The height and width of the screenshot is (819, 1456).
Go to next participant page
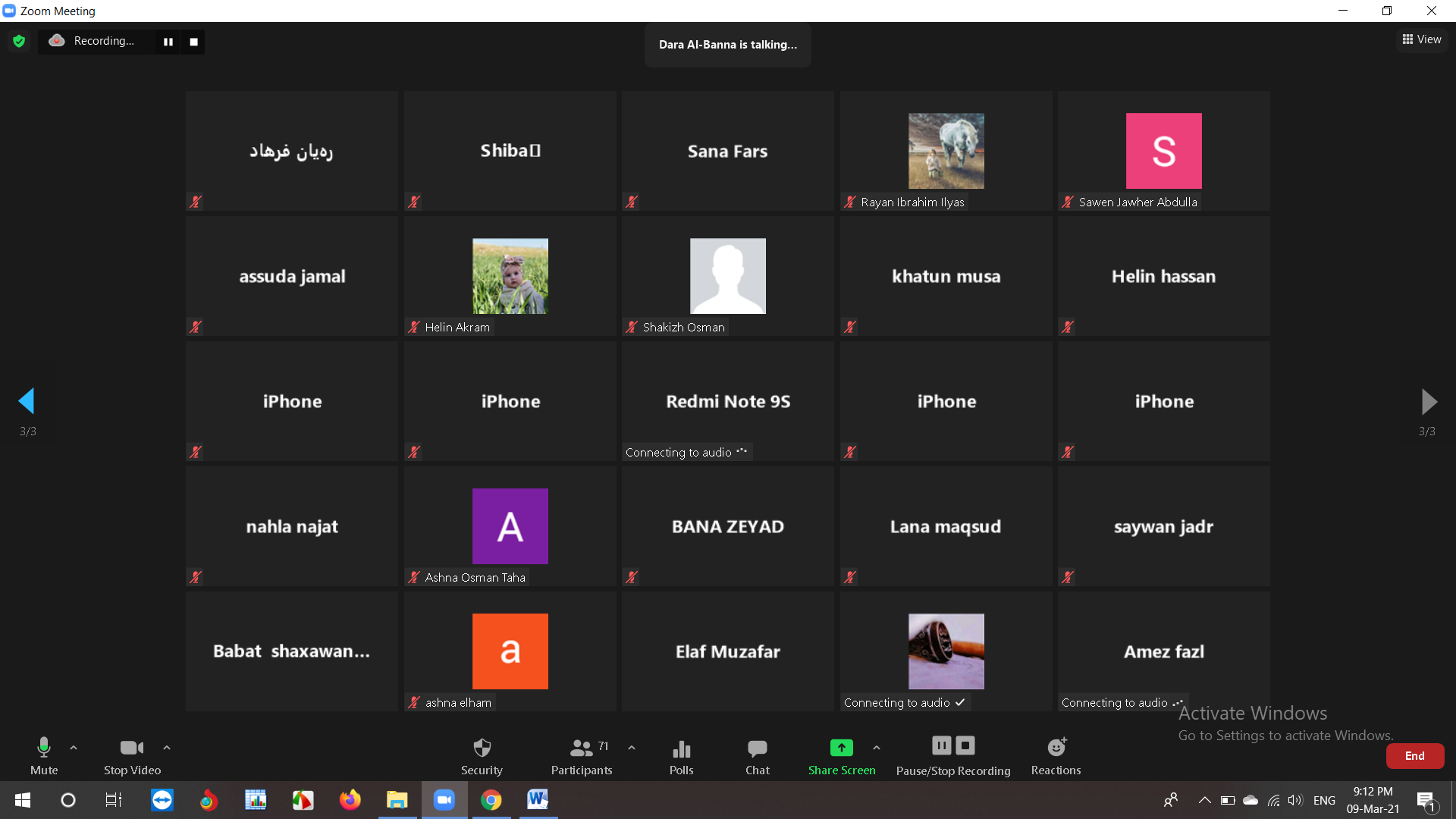[x=1429, y=401]
